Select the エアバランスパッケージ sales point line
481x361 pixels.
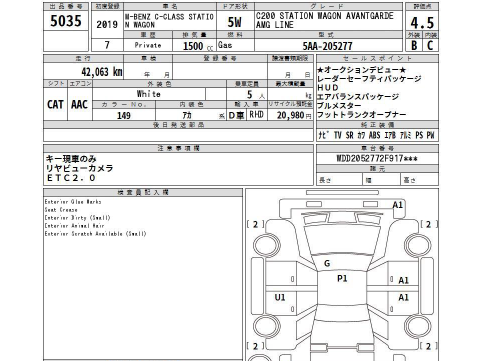pos(358,97)
